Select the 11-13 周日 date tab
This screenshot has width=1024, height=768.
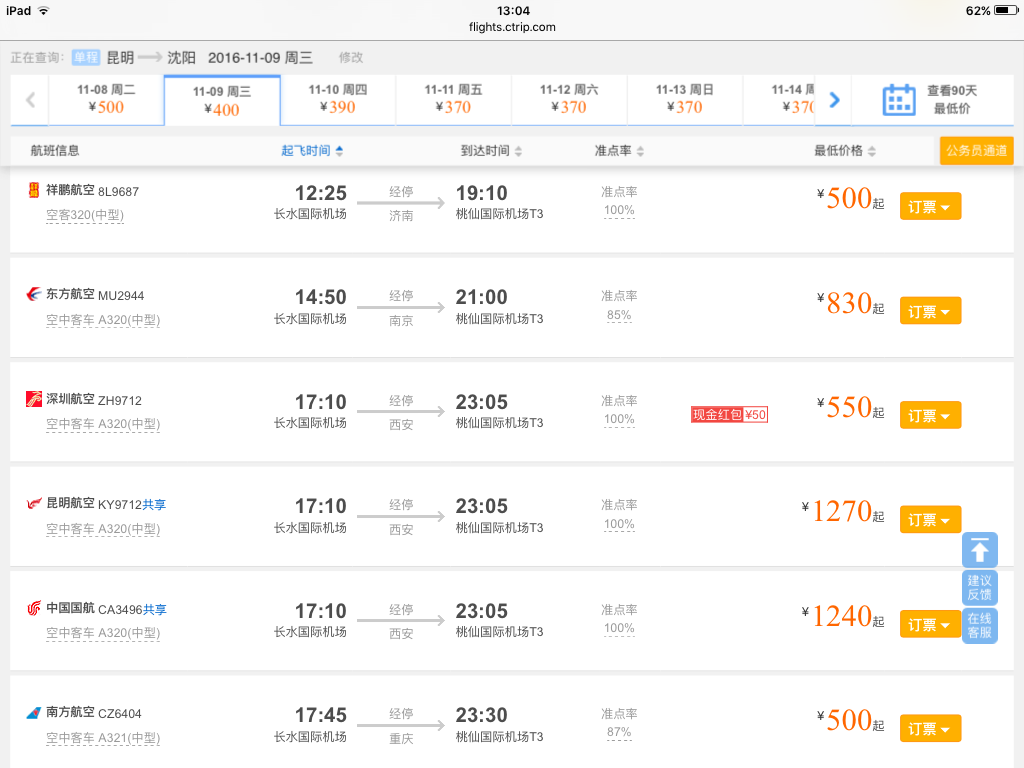click(x=684, y=100)
